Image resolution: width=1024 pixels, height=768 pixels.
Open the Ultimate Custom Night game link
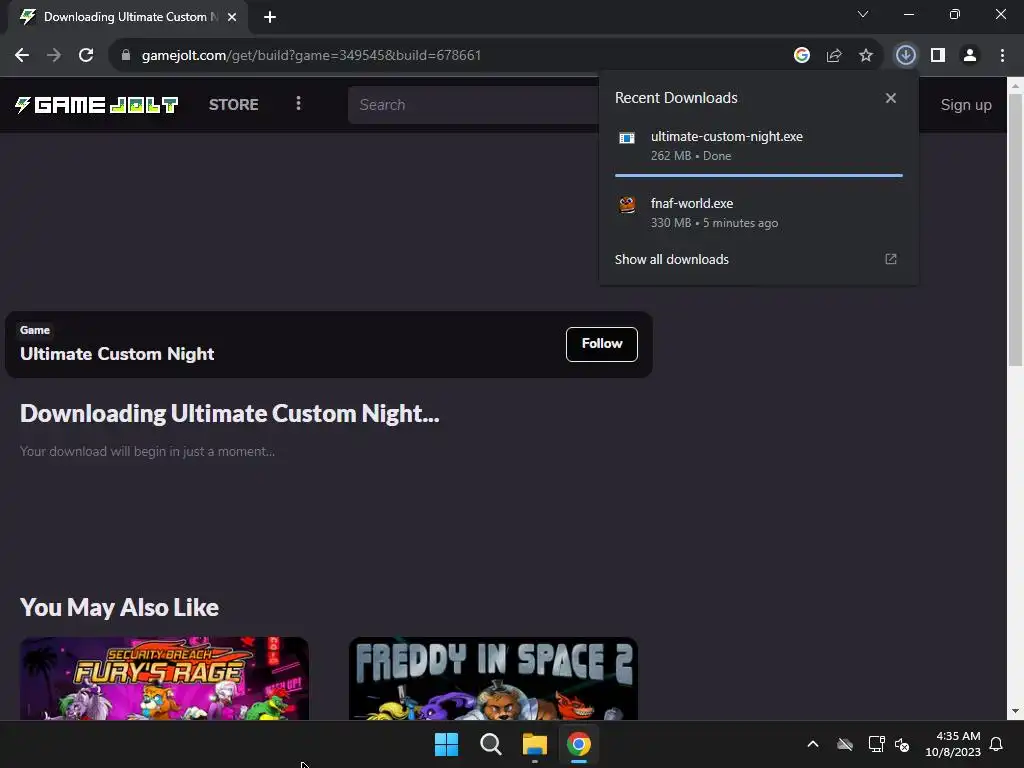(117, 354)
